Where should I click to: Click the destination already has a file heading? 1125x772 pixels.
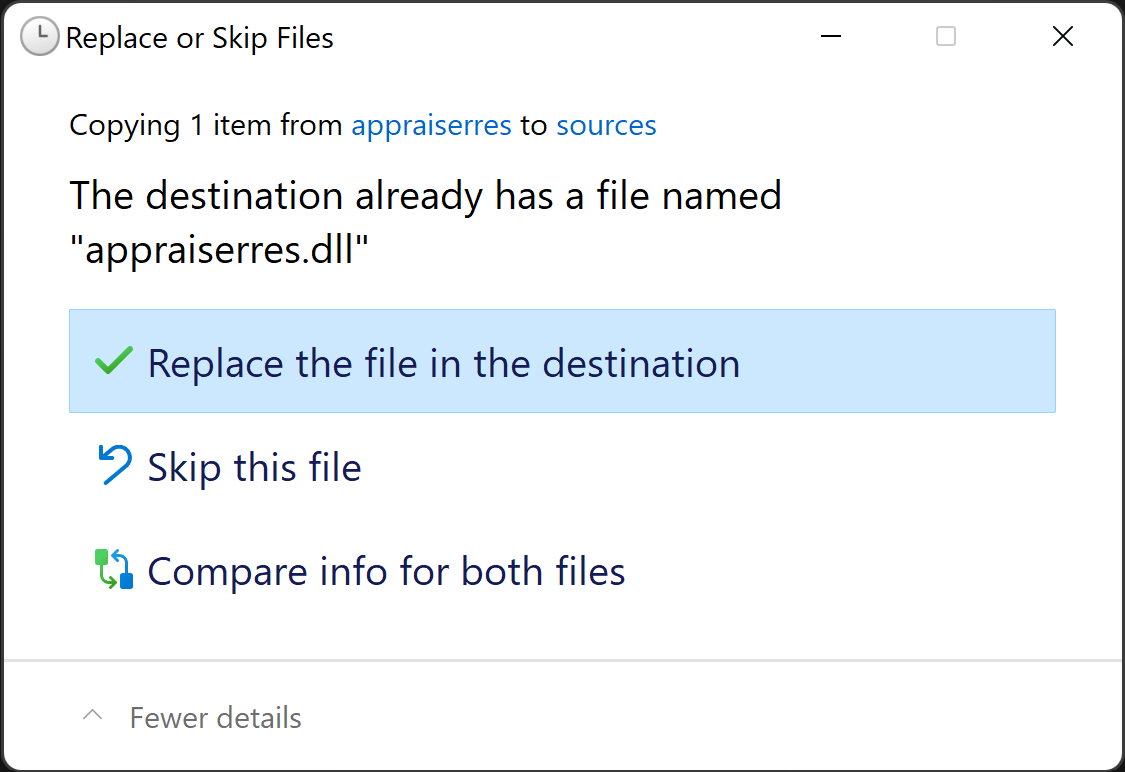[x=425, y=195]
